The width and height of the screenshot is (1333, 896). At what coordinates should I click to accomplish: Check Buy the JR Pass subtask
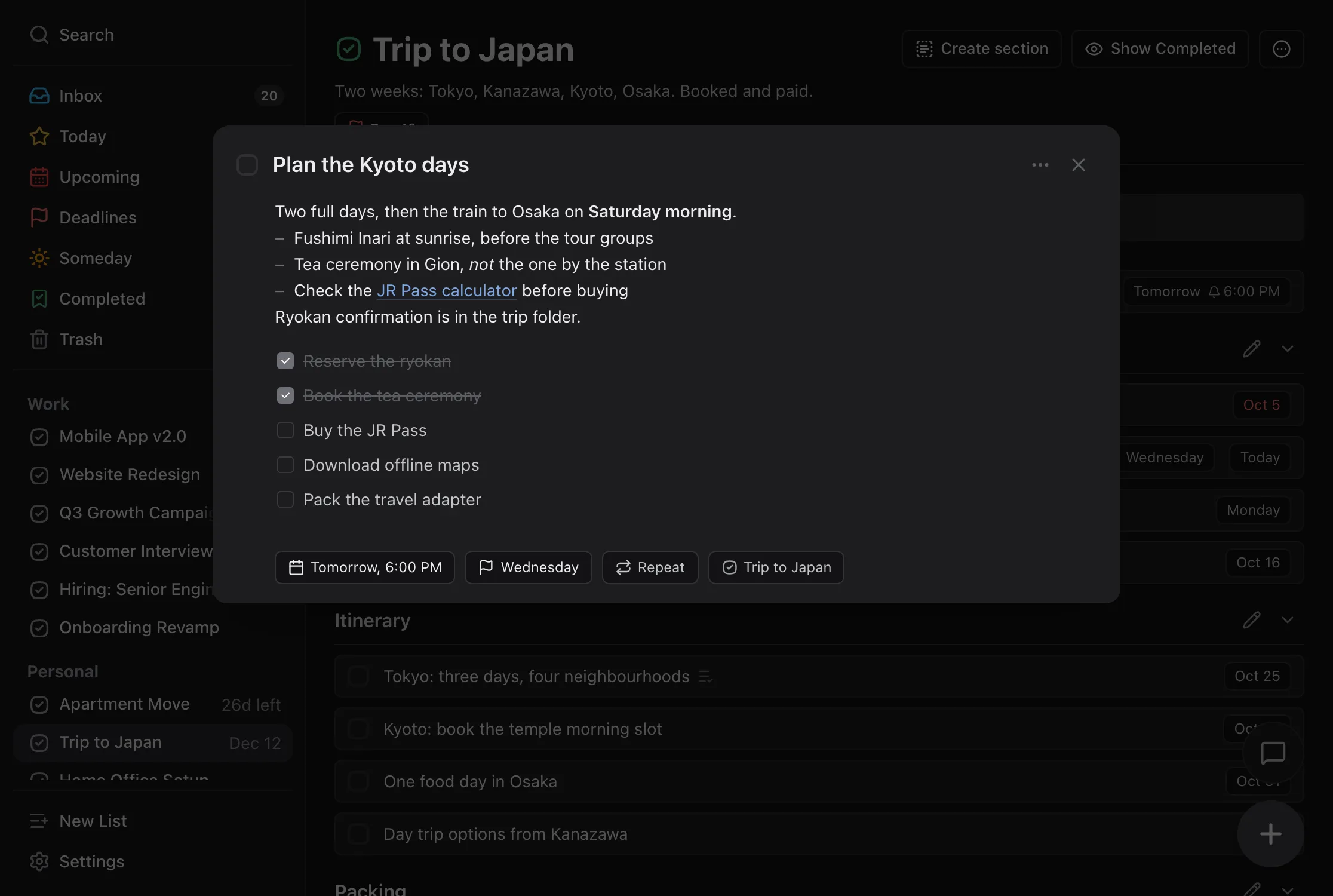coord(285,430)
